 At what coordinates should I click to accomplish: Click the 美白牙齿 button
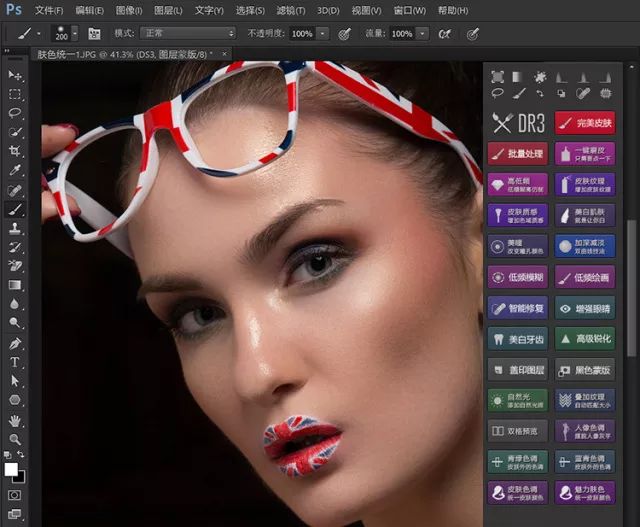pos(517,339)
